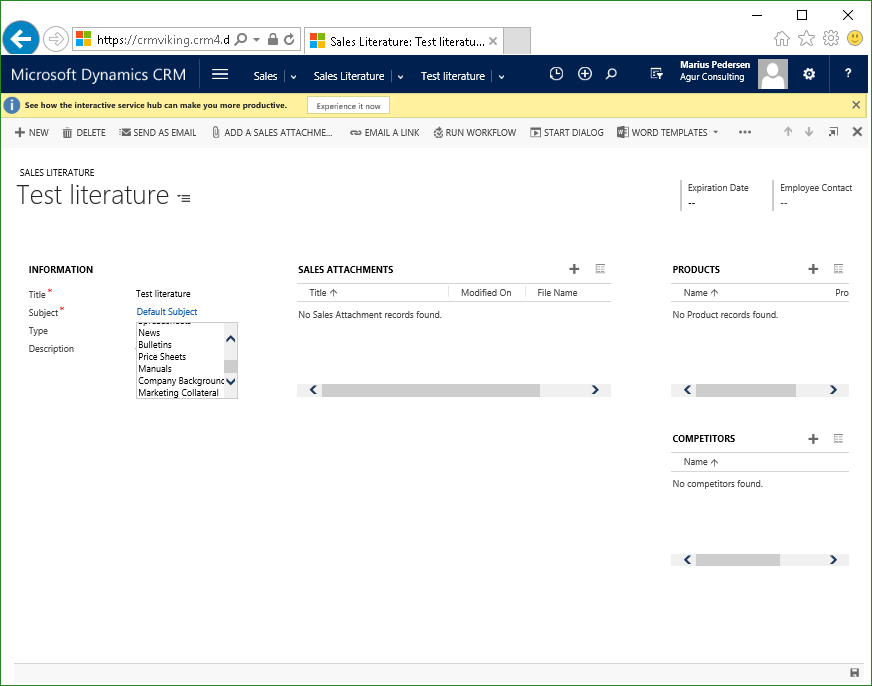This screenshot has width=872, height=686.
Task: Open the browser home icon
Action: (x=782, y=38)
